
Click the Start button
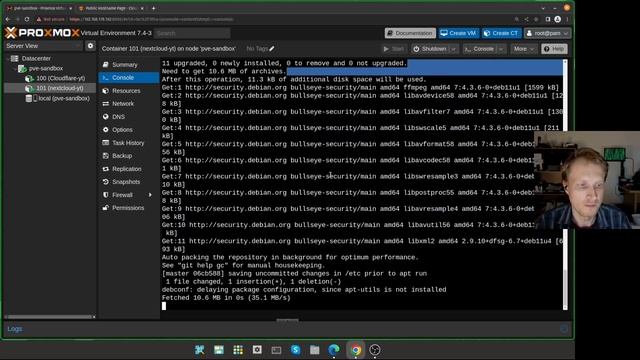394,49
